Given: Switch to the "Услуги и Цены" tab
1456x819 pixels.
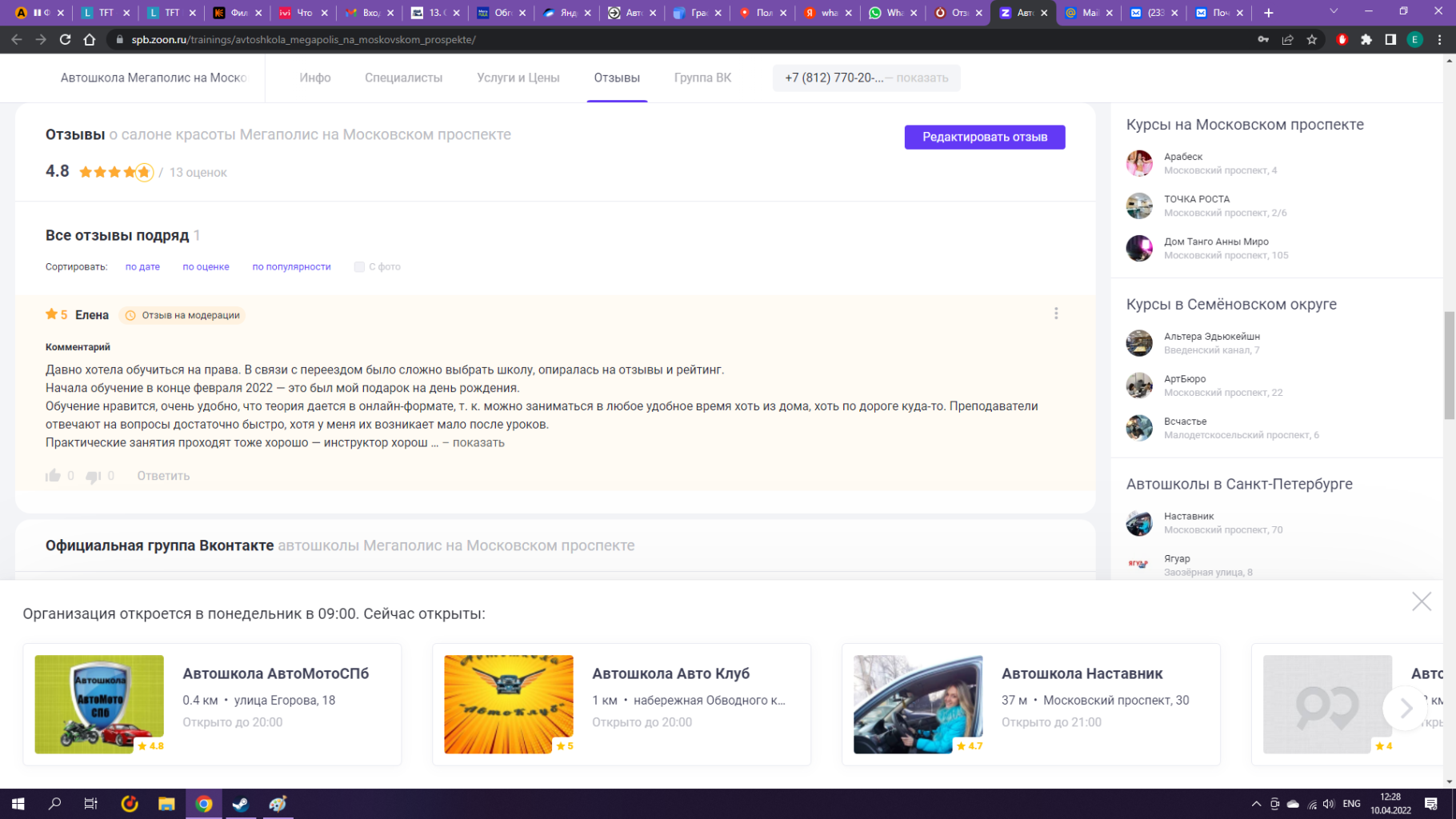Looking at the screenshot, I should tap(518, 78).
